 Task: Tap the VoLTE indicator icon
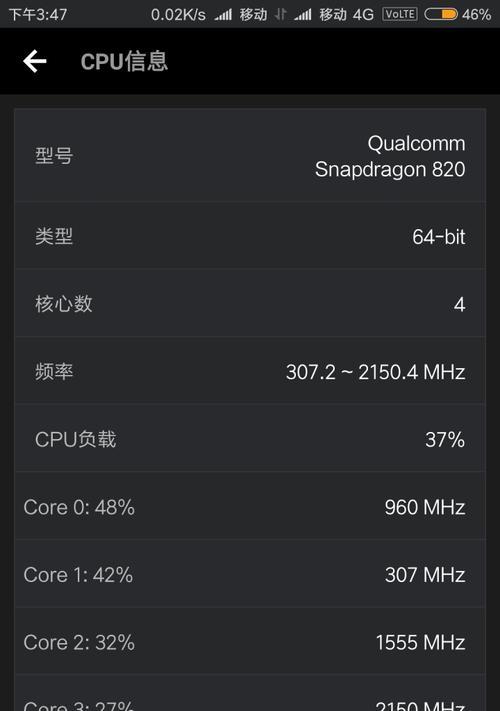pos(400,14)
